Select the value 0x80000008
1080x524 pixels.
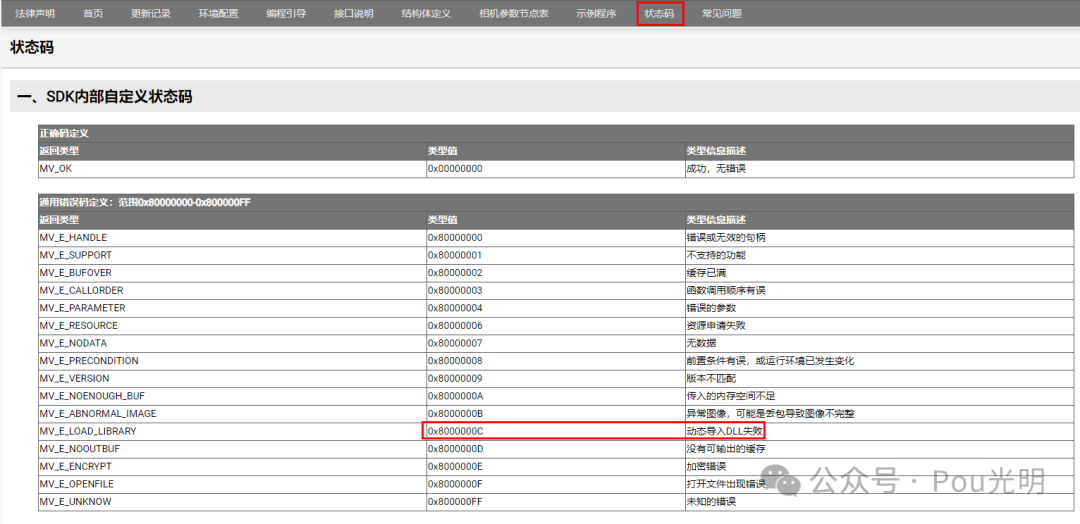coord(455,361)
